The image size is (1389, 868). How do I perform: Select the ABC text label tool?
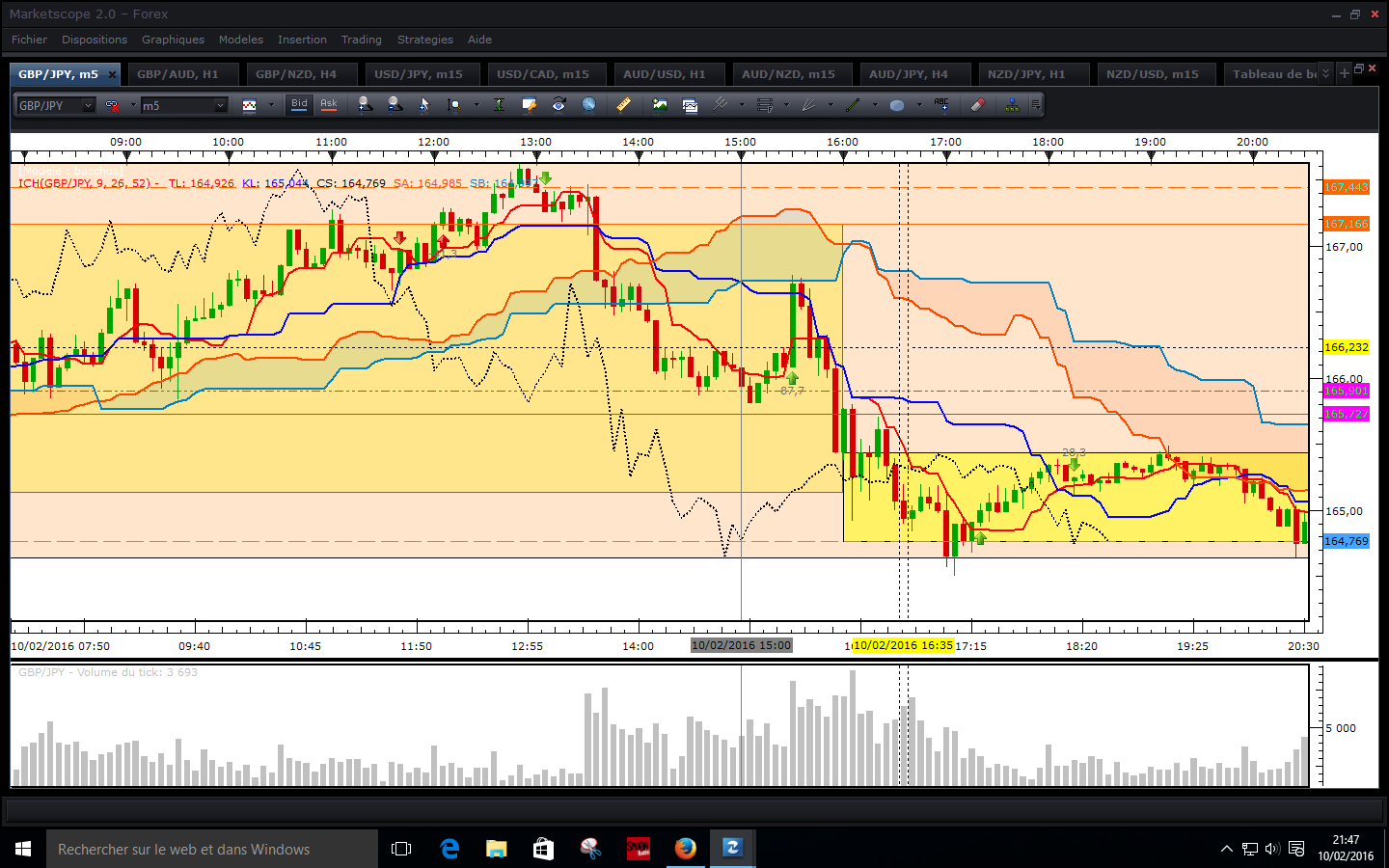tap(940, 104)
